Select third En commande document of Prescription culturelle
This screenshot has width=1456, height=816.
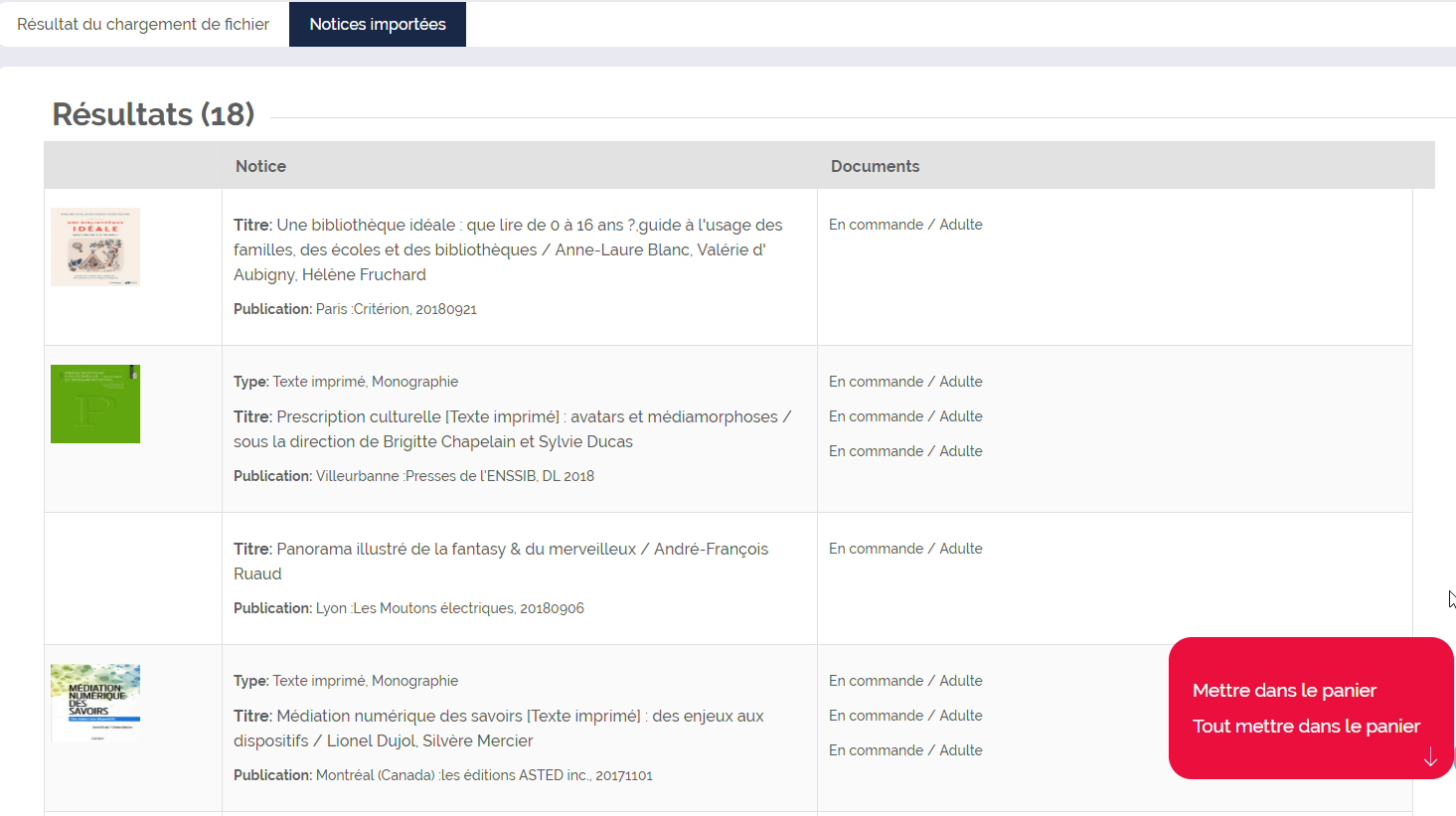click(905, 451)
